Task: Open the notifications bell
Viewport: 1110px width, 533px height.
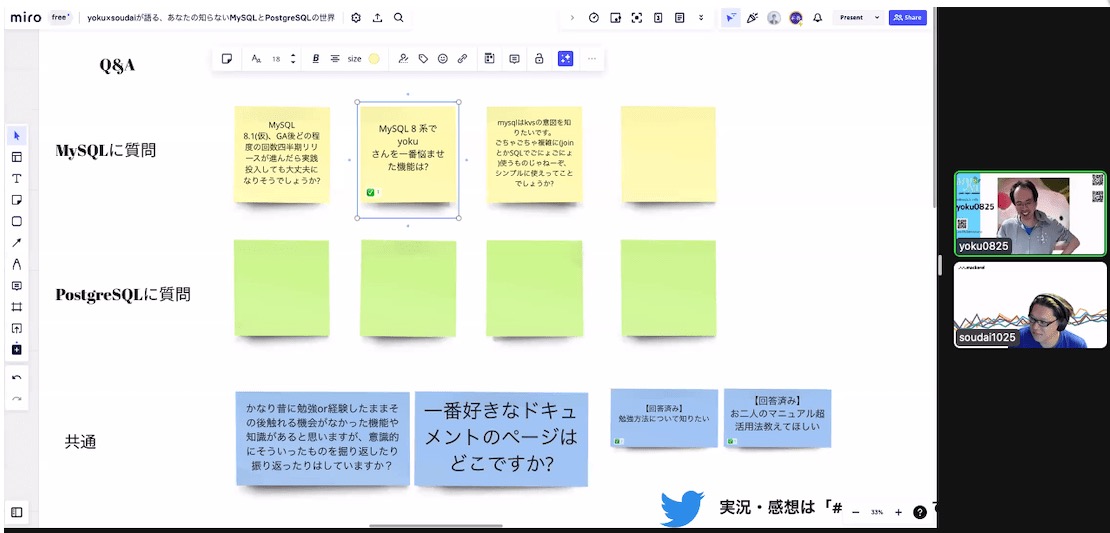Action: tap(817, 18)
